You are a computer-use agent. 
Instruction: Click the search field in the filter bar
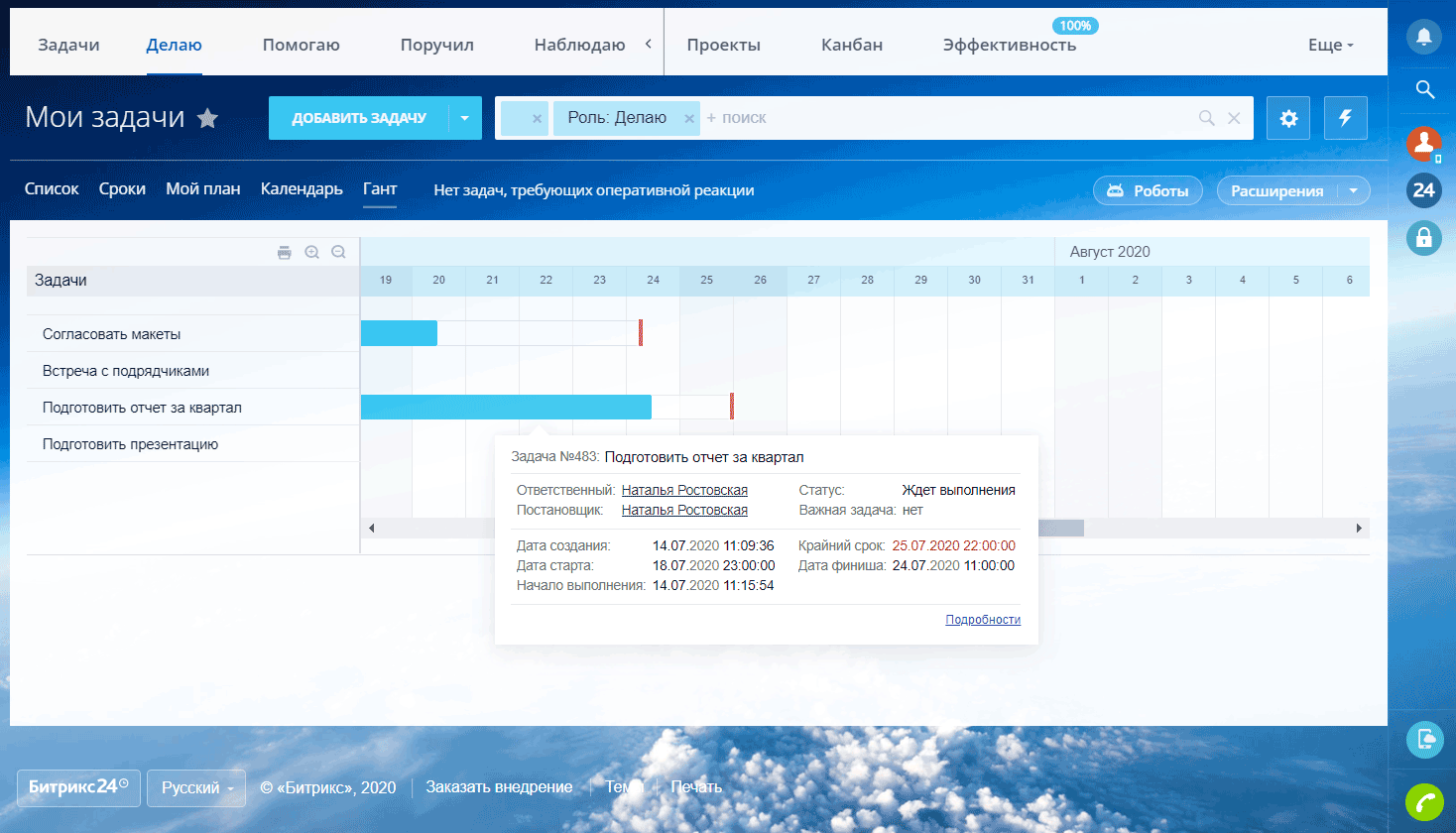942,118
